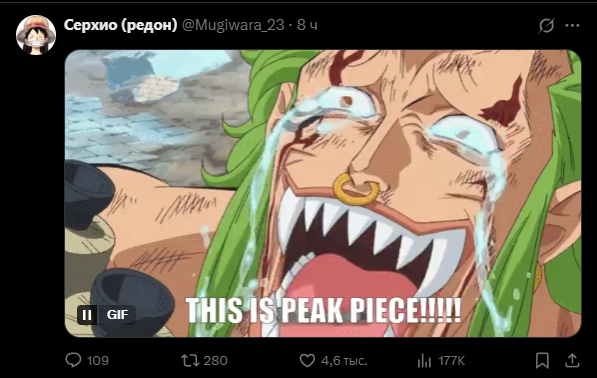
Task: Open the @Mugiwara_23 handle link
Action: pyautogui.click(x=233, y=25)
